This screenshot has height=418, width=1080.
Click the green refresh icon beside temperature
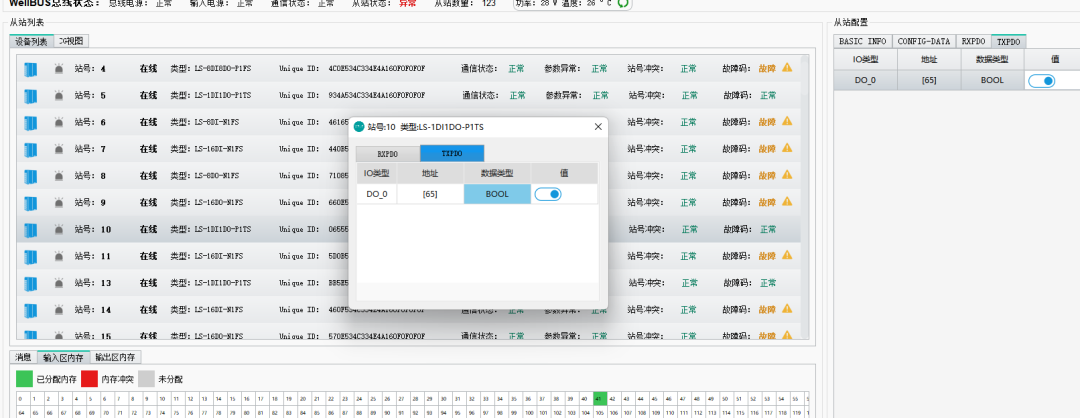pos(623,3)
